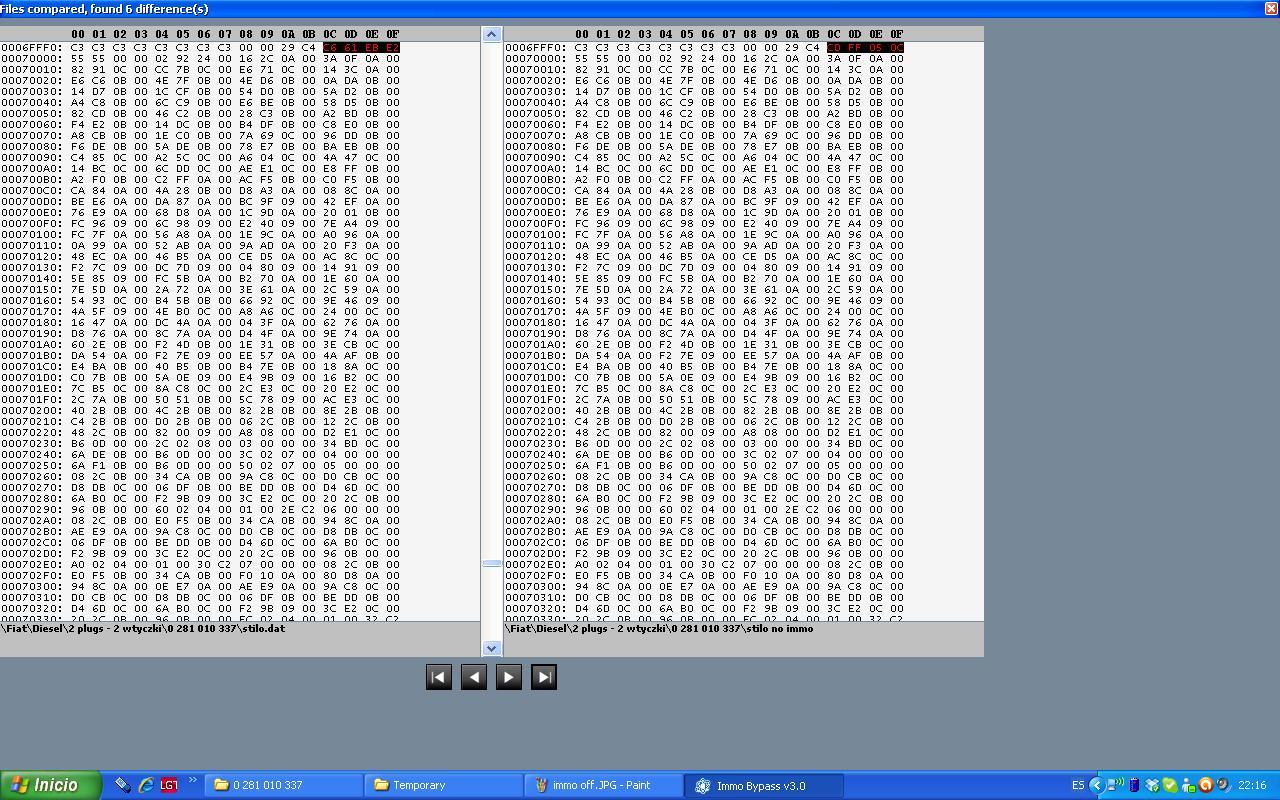
Task: Click address 00070100 in the left pane
Action: tap(31, 234)
